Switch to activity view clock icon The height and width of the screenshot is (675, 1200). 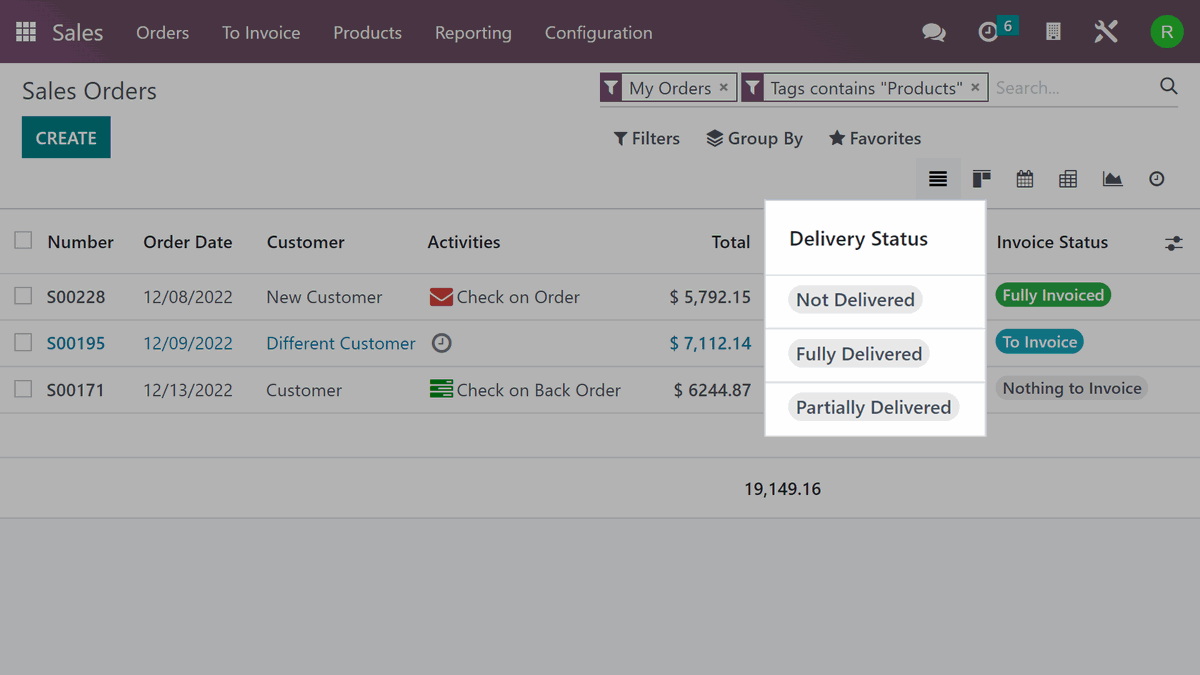(x=1156, y=179)
